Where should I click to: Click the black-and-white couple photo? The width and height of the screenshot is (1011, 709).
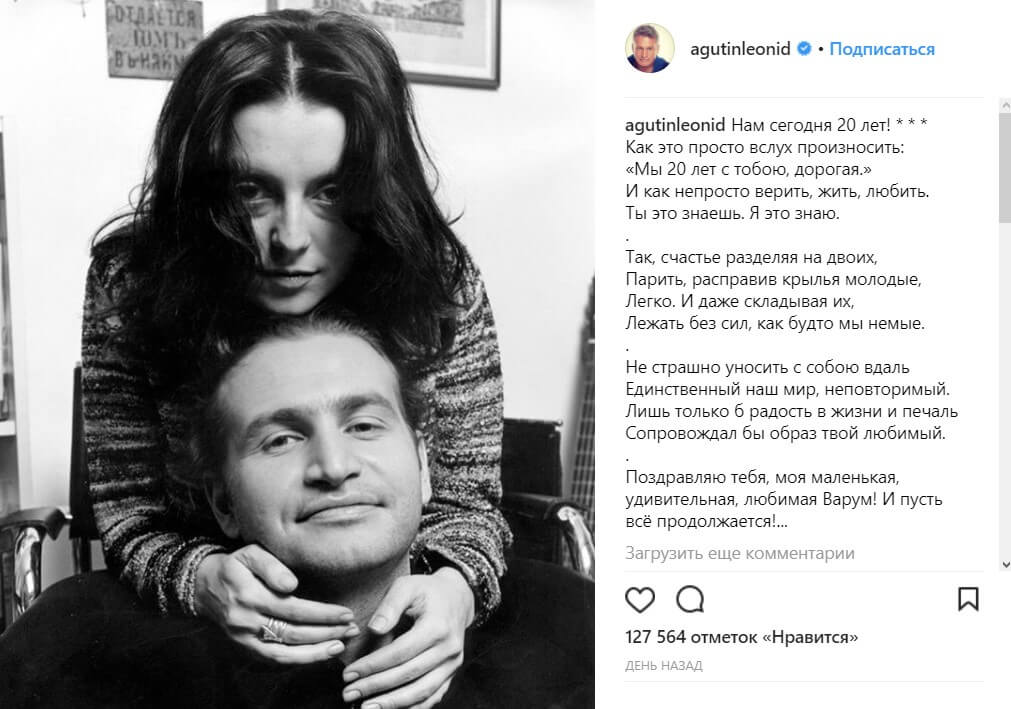297,354
